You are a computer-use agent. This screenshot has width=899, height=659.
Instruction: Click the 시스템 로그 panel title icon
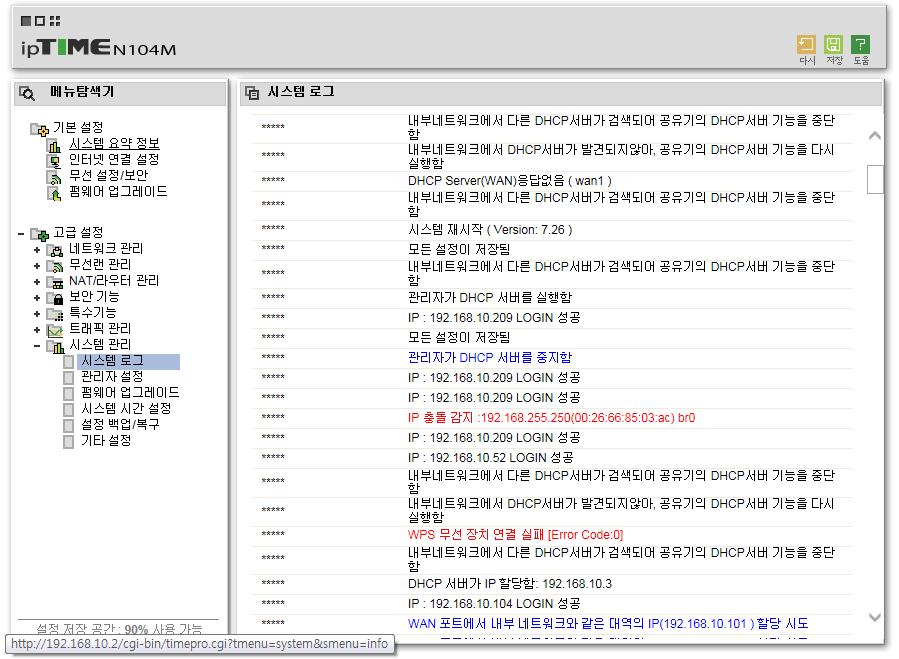[252, 92]
